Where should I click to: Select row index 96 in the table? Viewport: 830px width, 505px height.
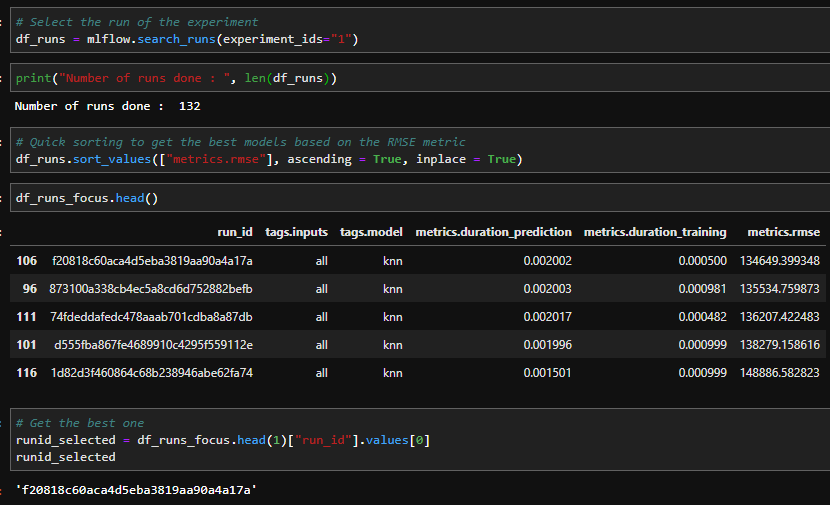pyautogui.click(x=30, y=289)
